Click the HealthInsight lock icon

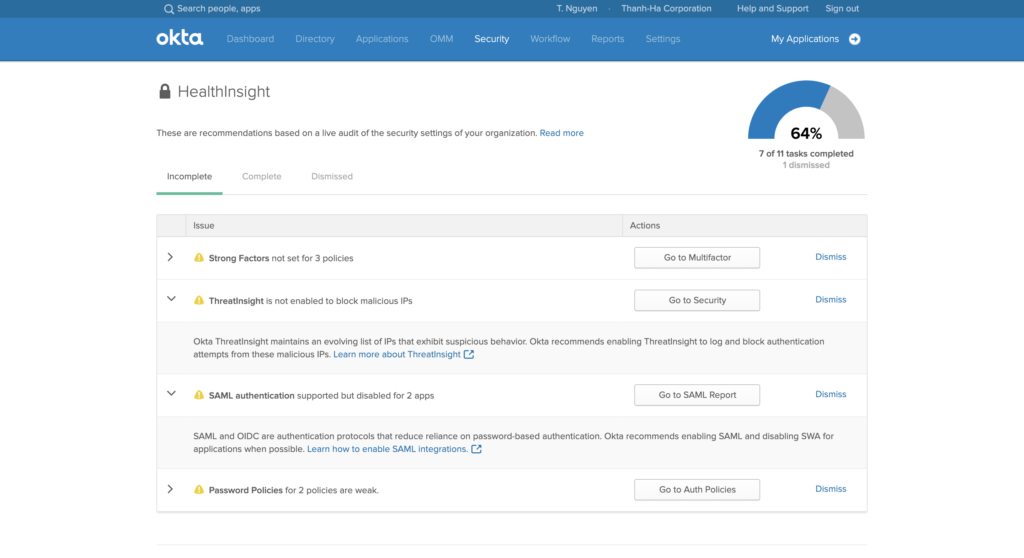coord(165,91)
